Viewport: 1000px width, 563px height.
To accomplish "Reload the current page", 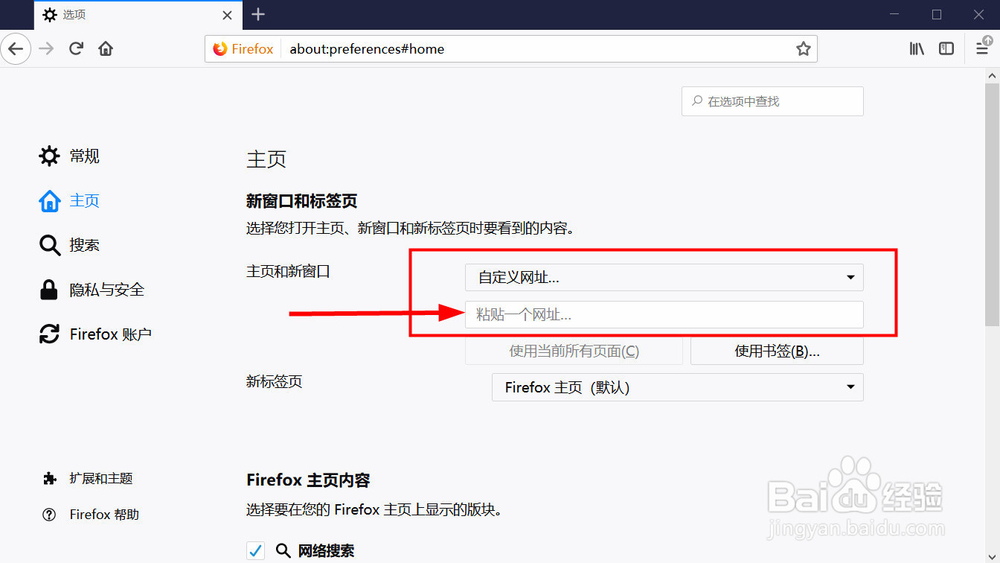I will click(76, 49).
